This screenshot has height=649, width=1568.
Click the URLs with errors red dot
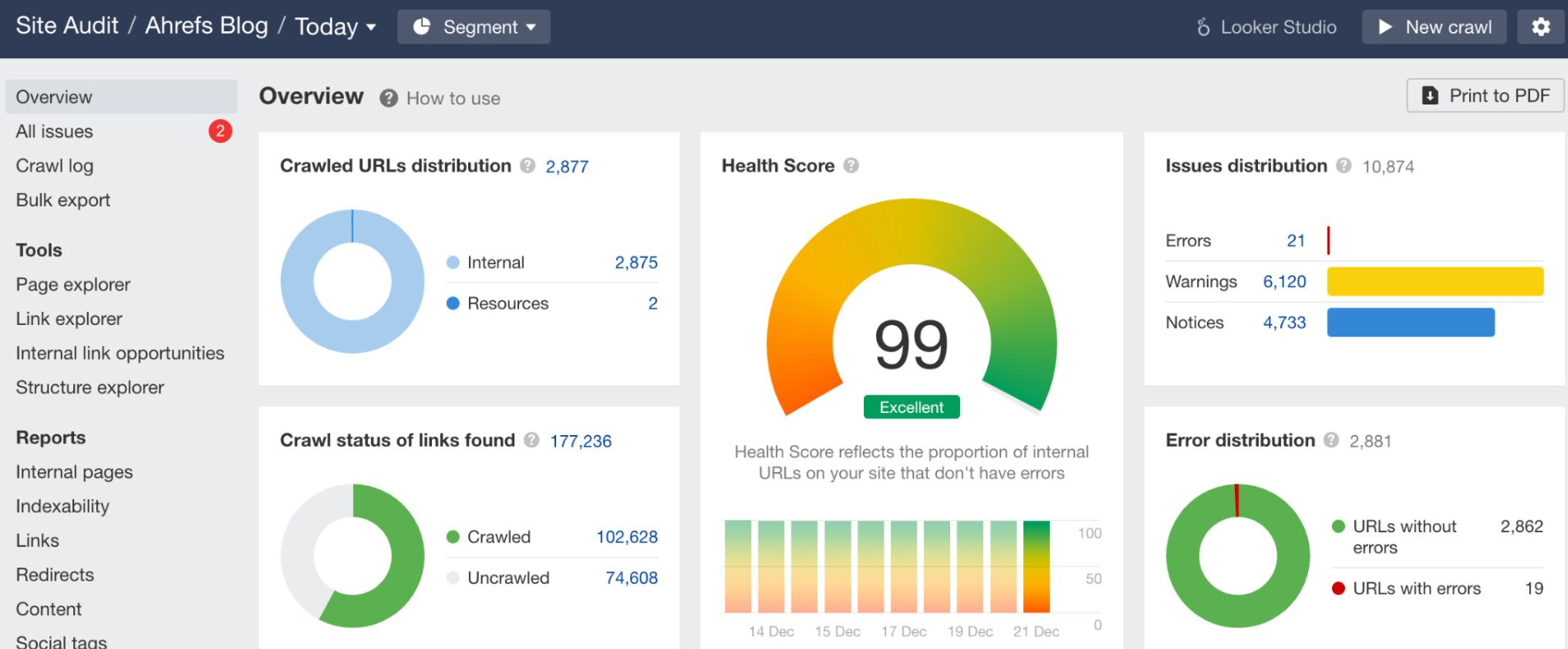click(x=1338, y=588)
